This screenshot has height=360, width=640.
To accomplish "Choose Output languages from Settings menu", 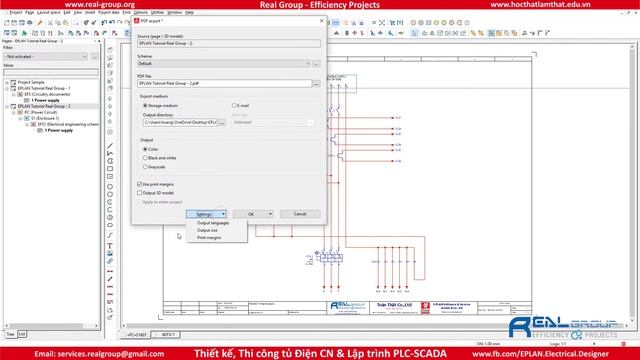I will pos(213,223).
